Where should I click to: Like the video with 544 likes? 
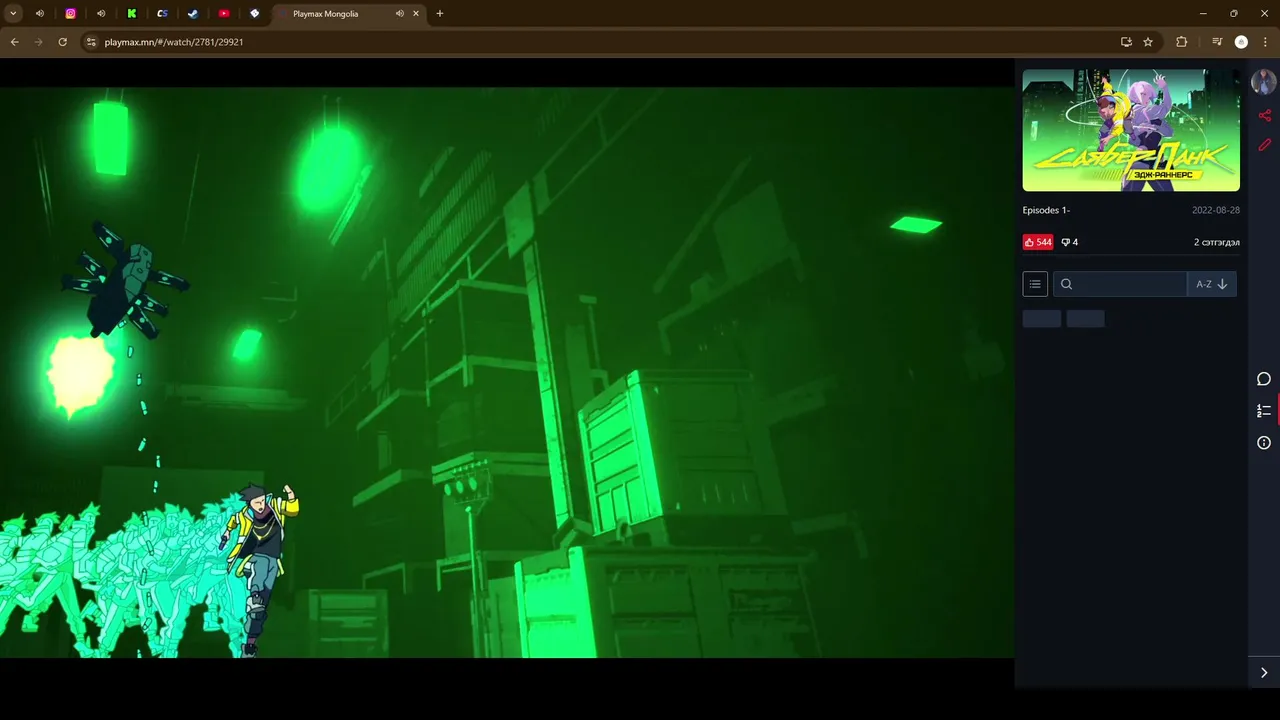pos(1038,242)
